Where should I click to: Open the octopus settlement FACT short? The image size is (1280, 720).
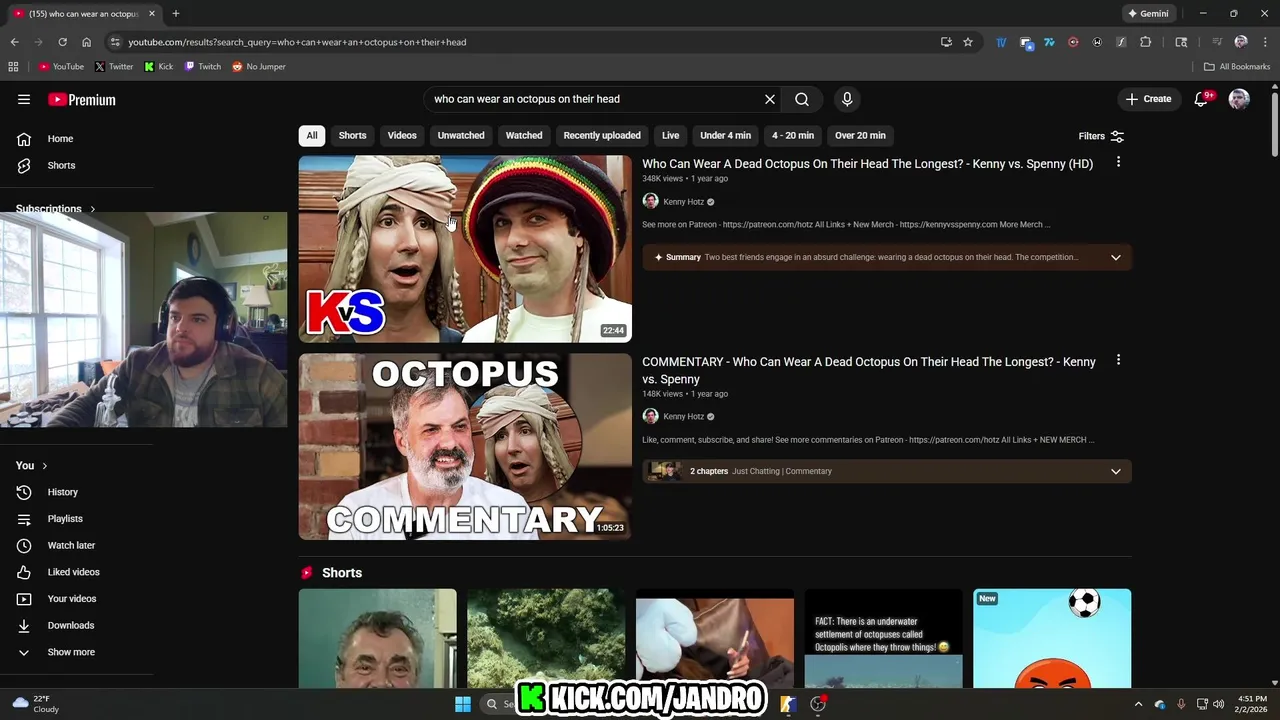884,638
